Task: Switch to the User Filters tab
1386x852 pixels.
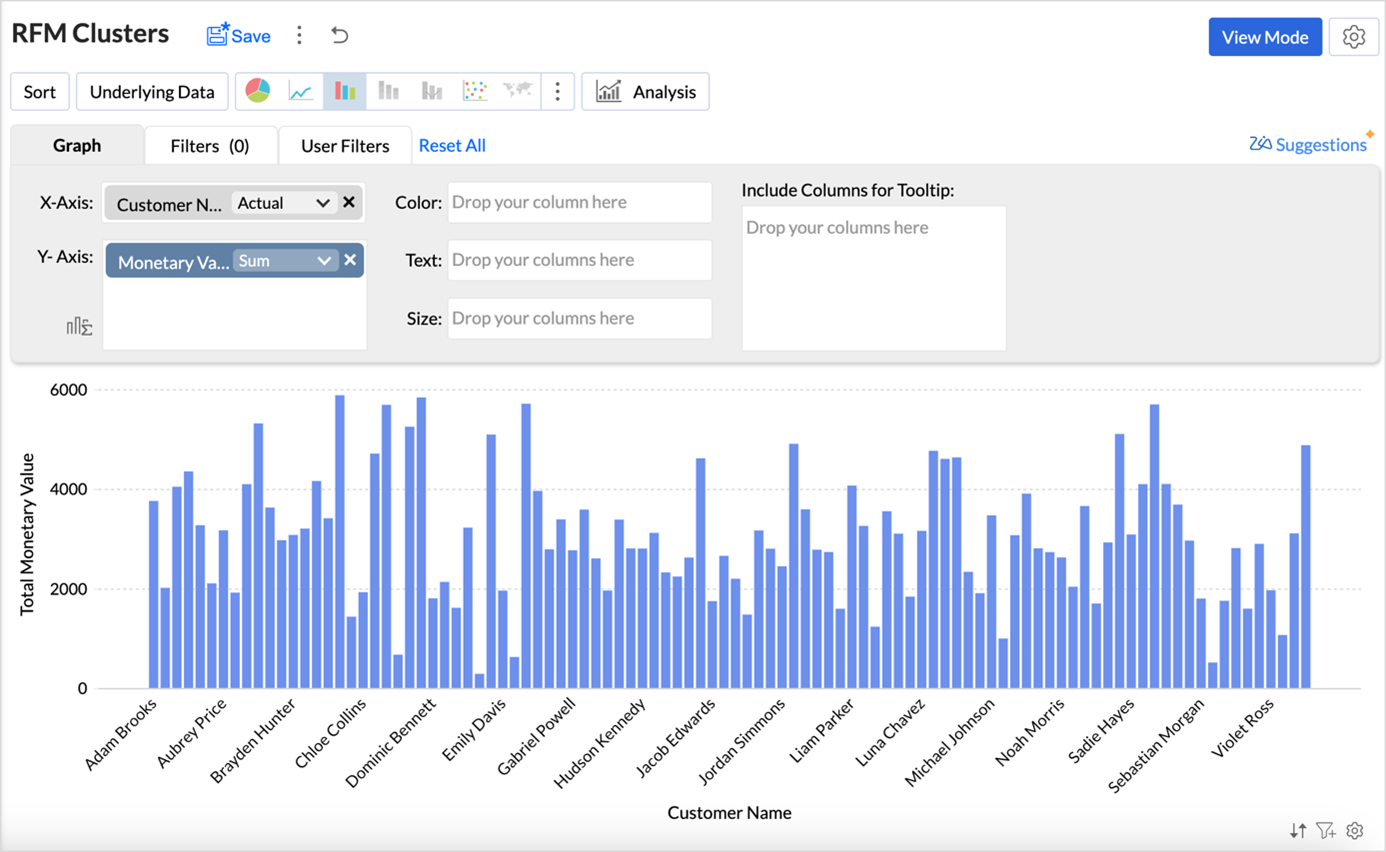Action: pos(345,146)
